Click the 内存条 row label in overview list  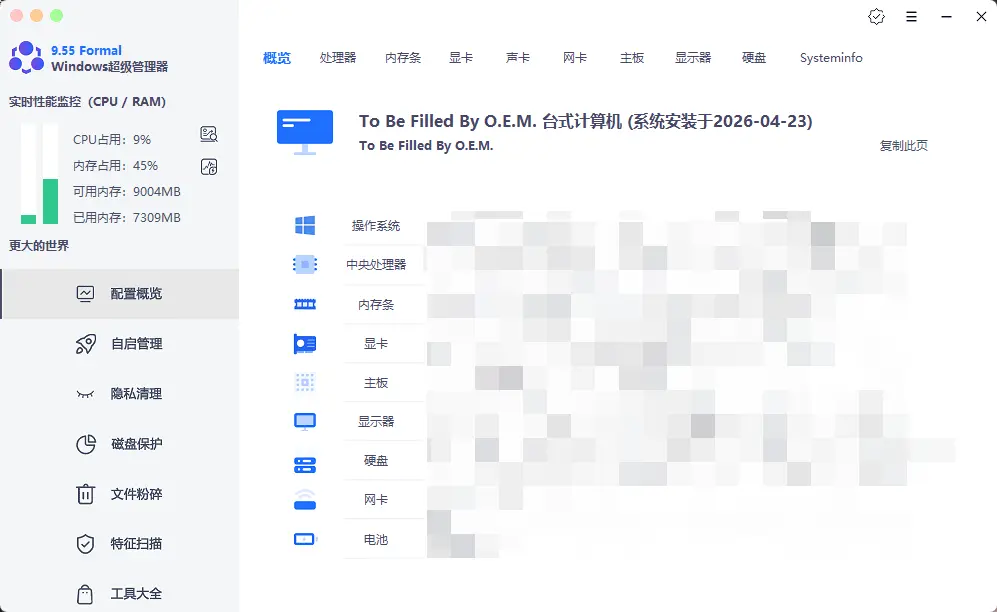376,305
